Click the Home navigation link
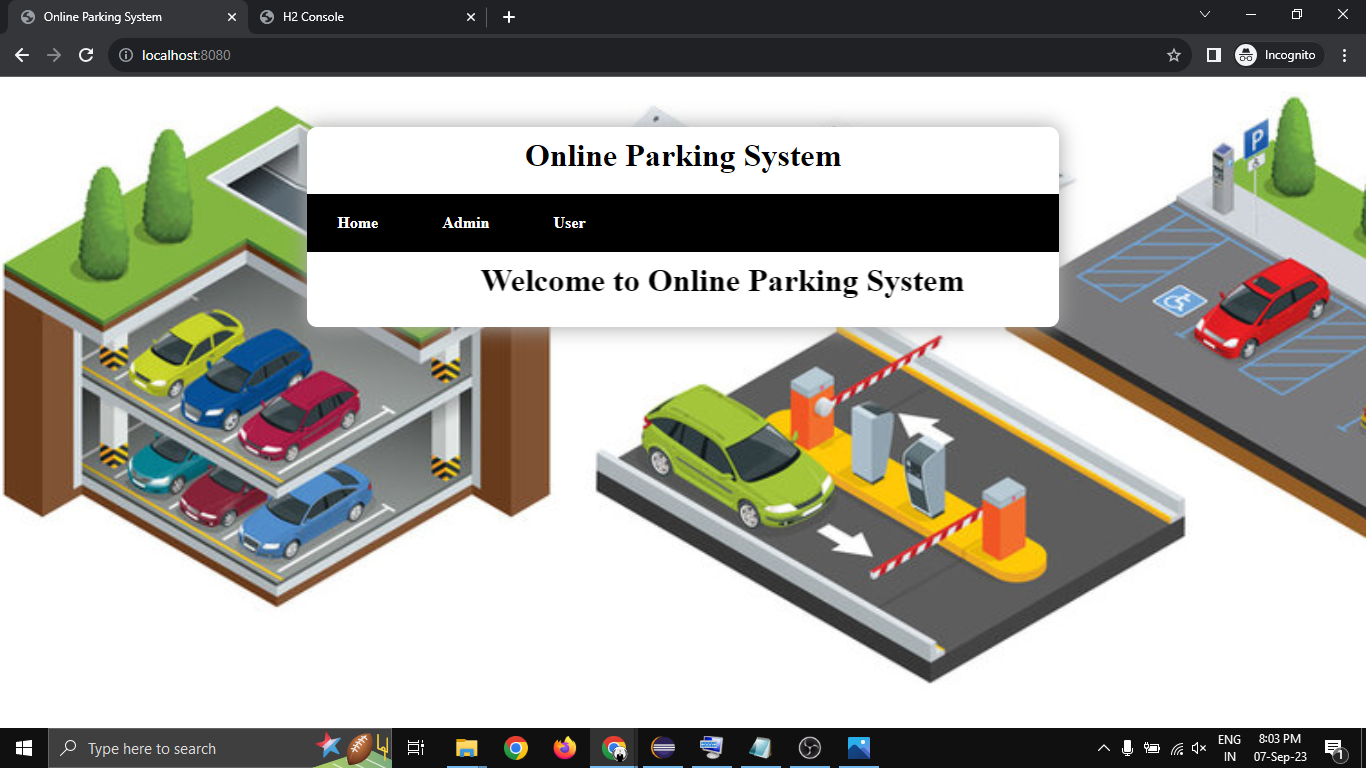 click(357, 223)
